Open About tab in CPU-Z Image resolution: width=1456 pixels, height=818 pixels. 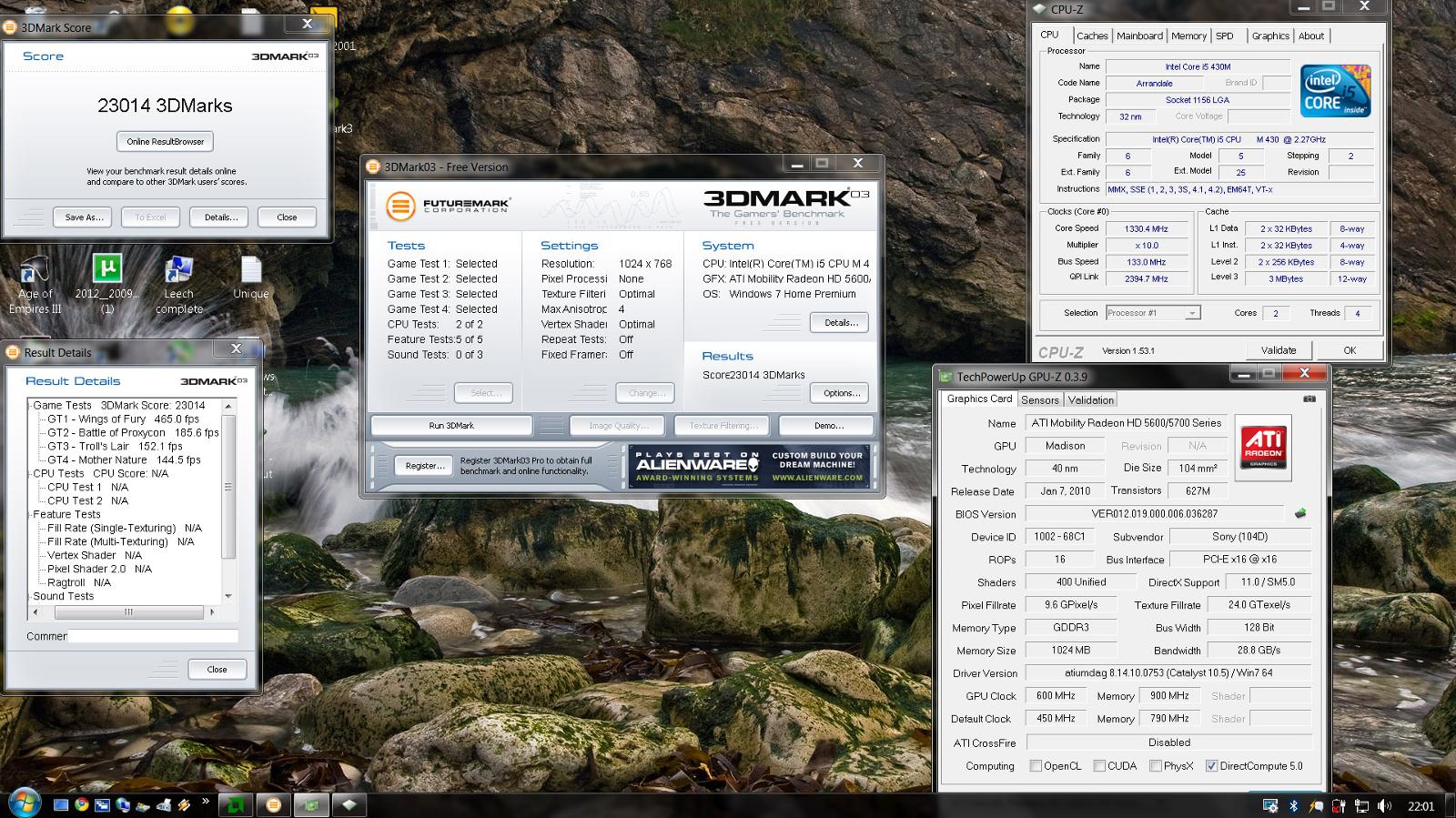1311,36
